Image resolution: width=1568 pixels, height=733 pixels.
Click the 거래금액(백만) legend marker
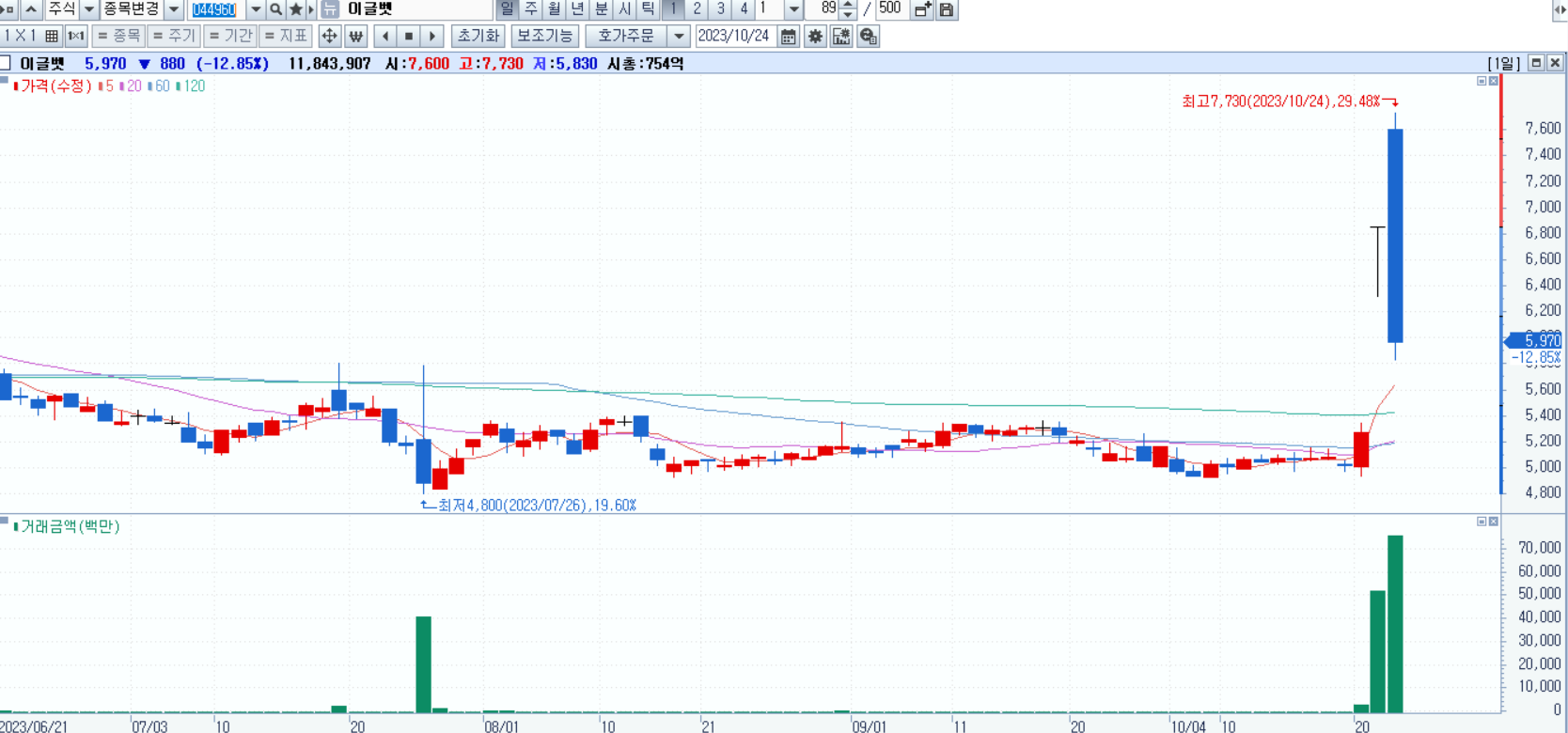coord(16,526)
